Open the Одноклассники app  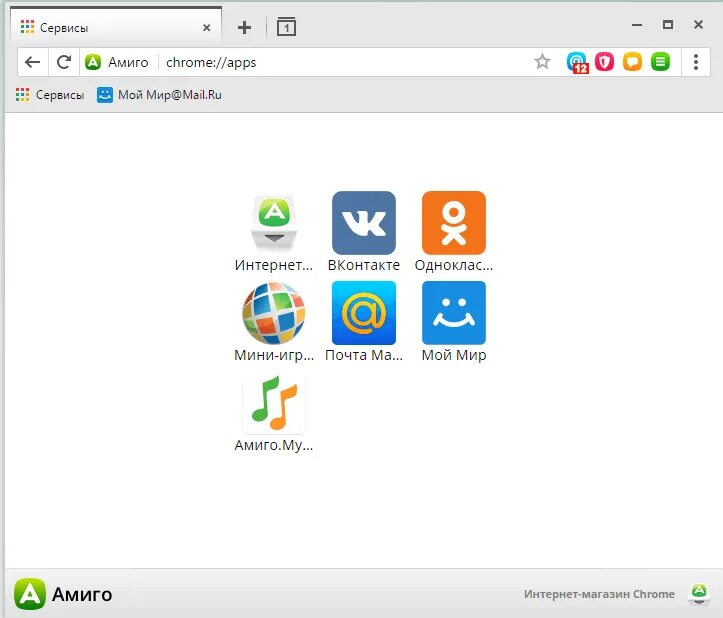(x=454, y=223)
